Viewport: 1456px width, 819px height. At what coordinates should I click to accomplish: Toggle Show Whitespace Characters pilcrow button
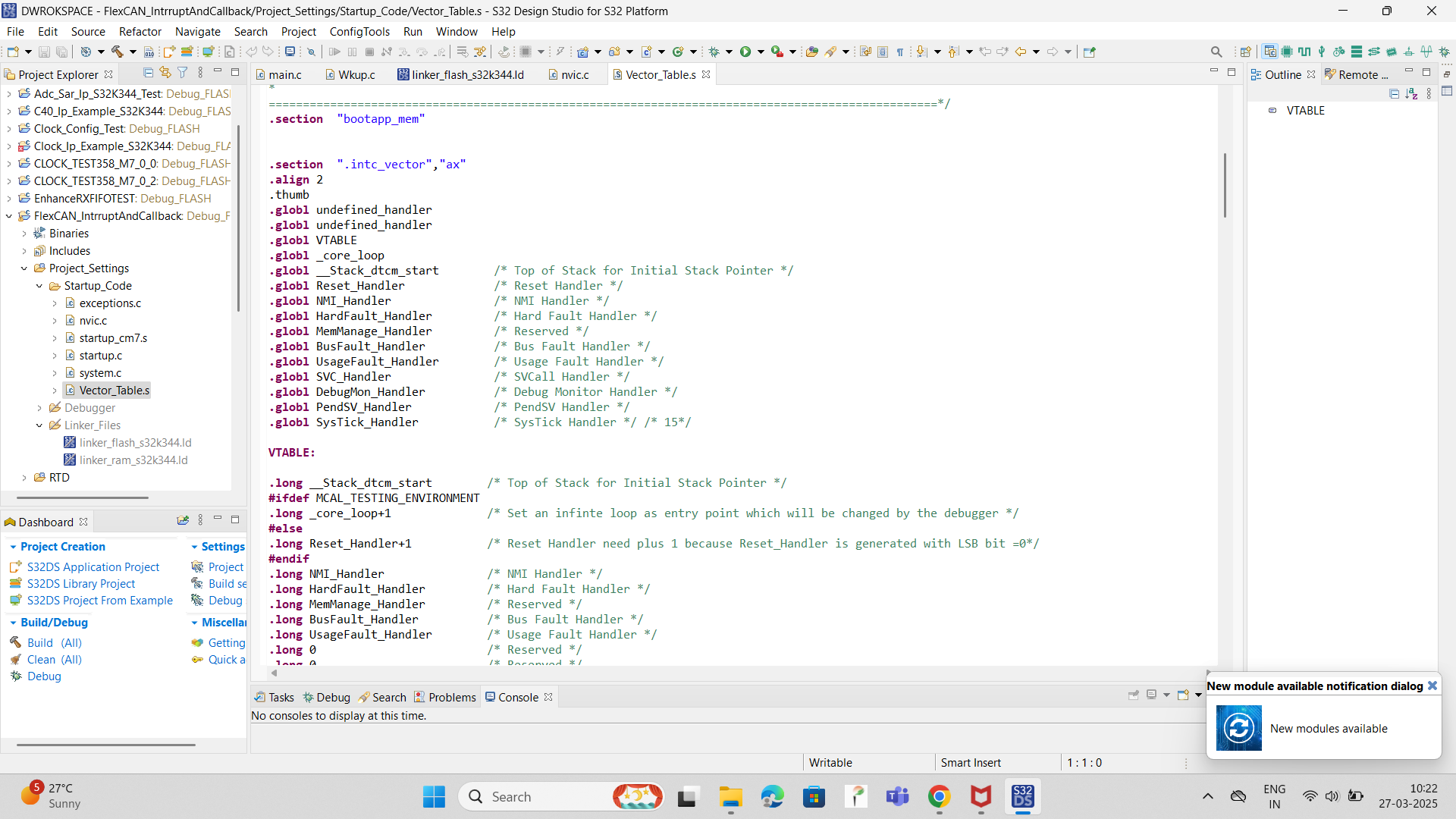[x=900, y=52]
